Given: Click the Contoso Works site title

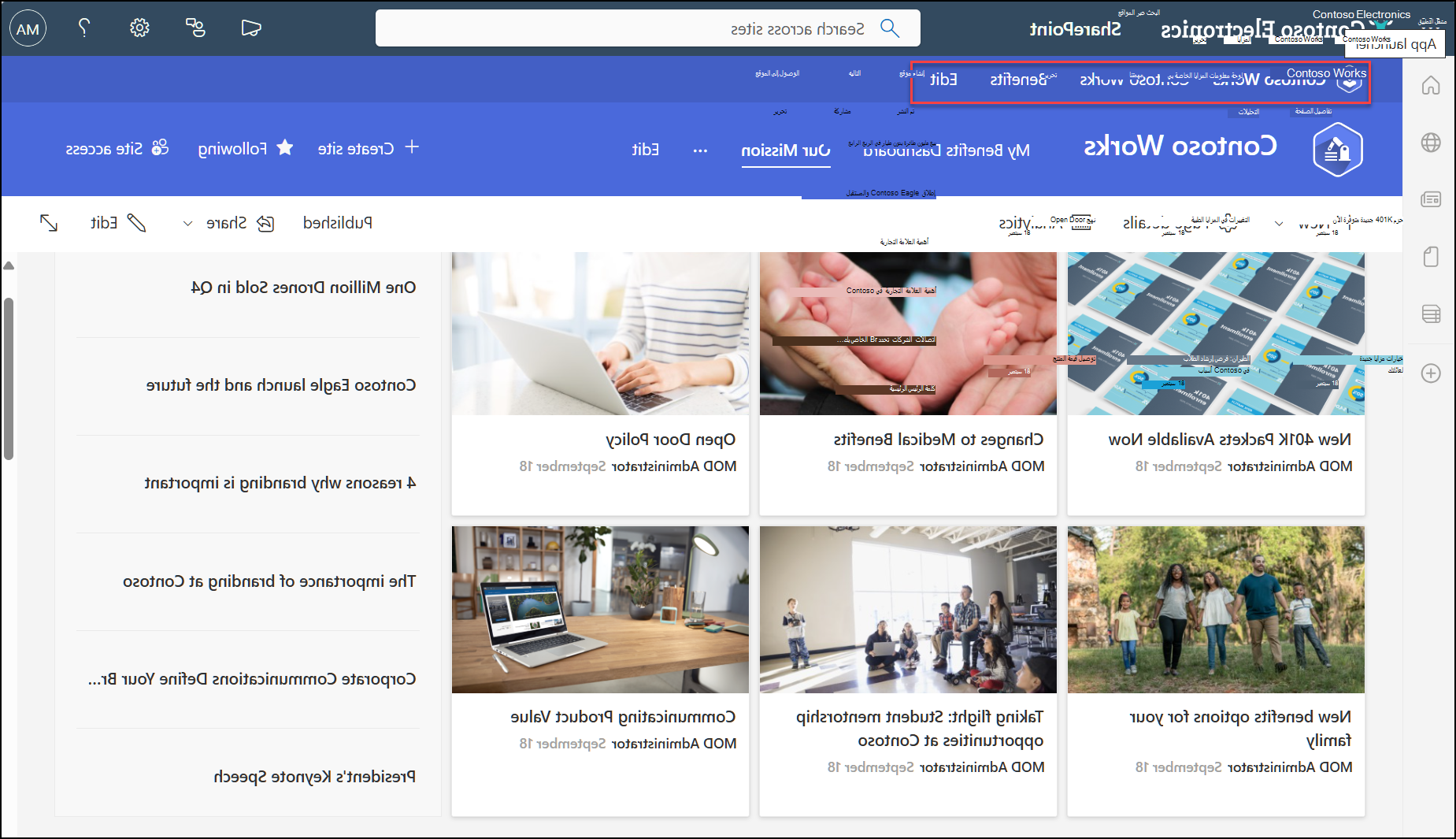Looking at the screenshot, I should [1180, 147].
